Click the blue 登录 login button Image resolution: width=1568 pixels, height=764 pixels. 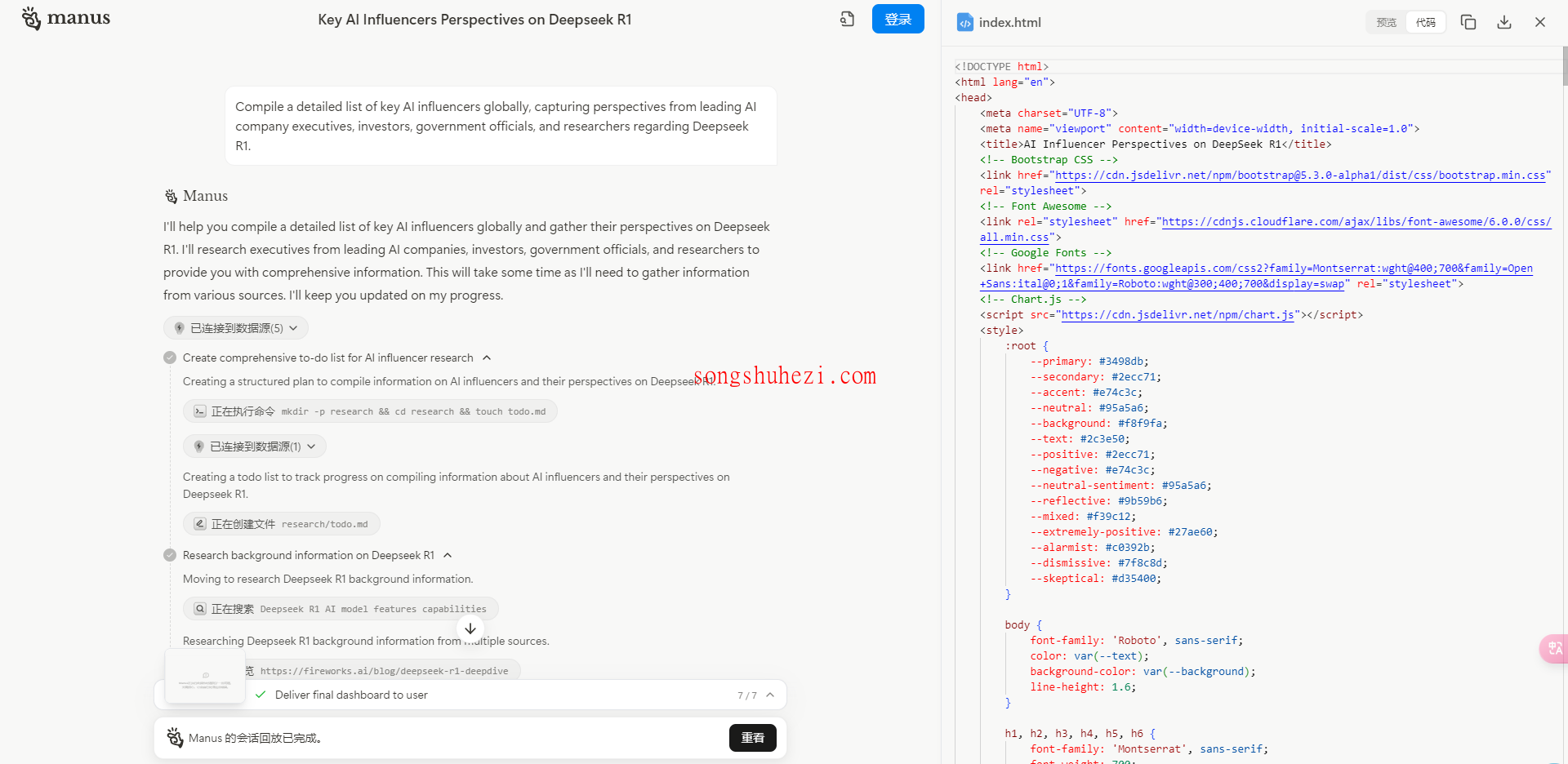[x=898, y=19]
